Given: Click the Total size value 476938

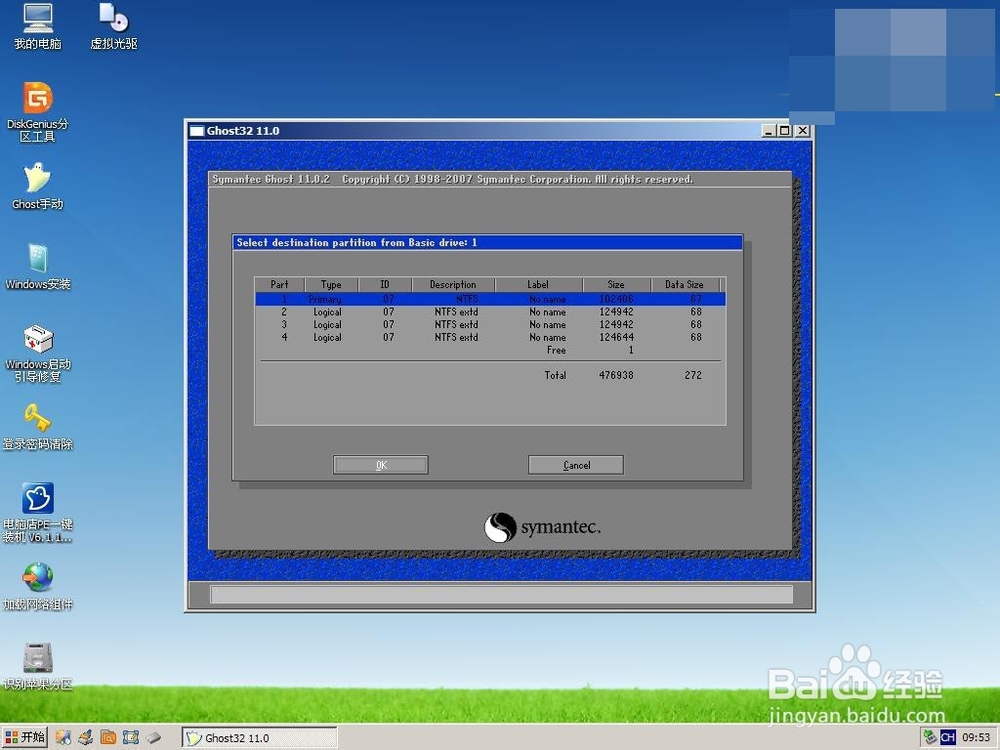Looking at the screenshot, I should click(x=616, y=375).
